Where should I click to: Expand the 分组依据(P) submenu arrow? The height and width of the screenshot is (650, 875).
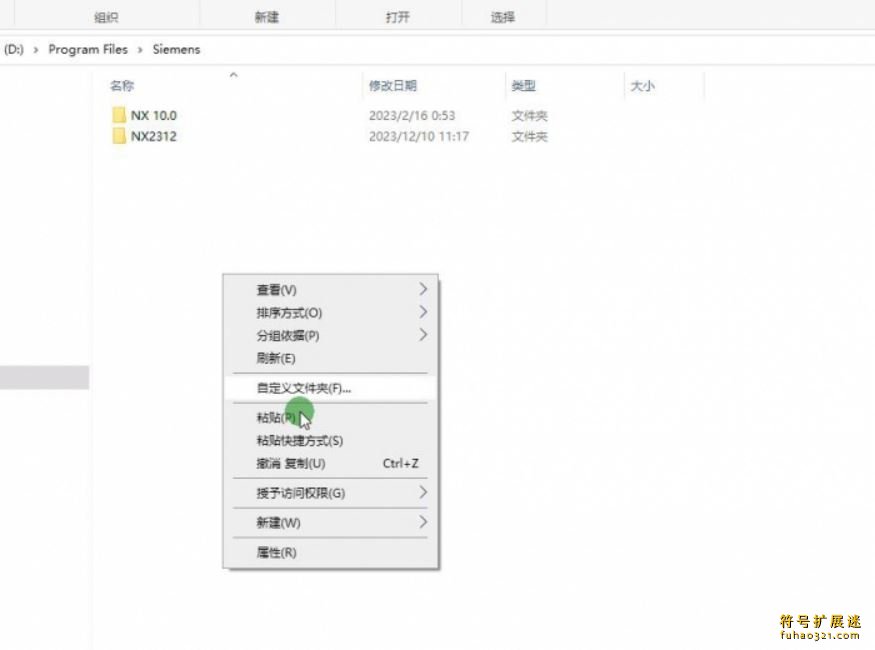coord(423,335)
